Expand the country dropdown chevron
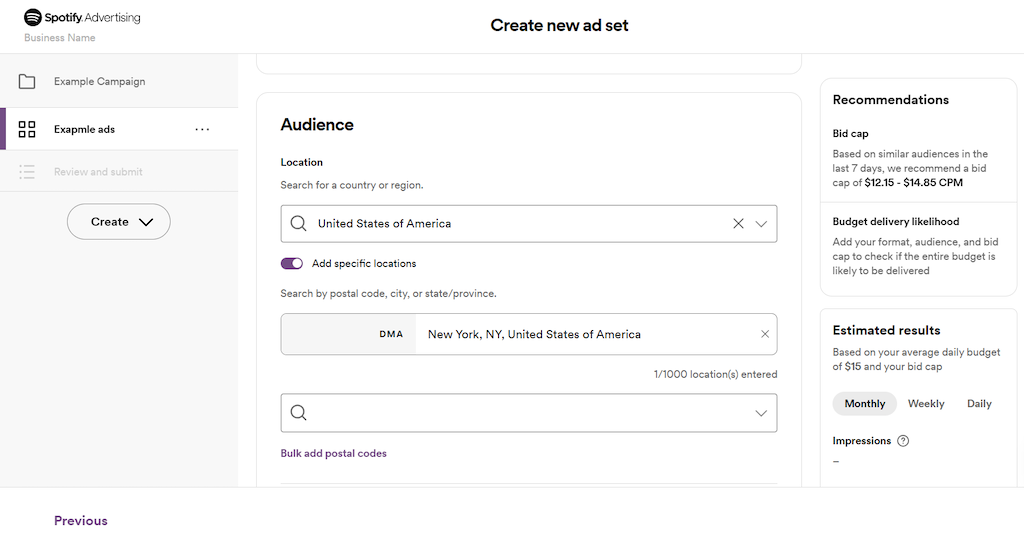Screen dimensions: 1024x545 (x=761, y=224)
